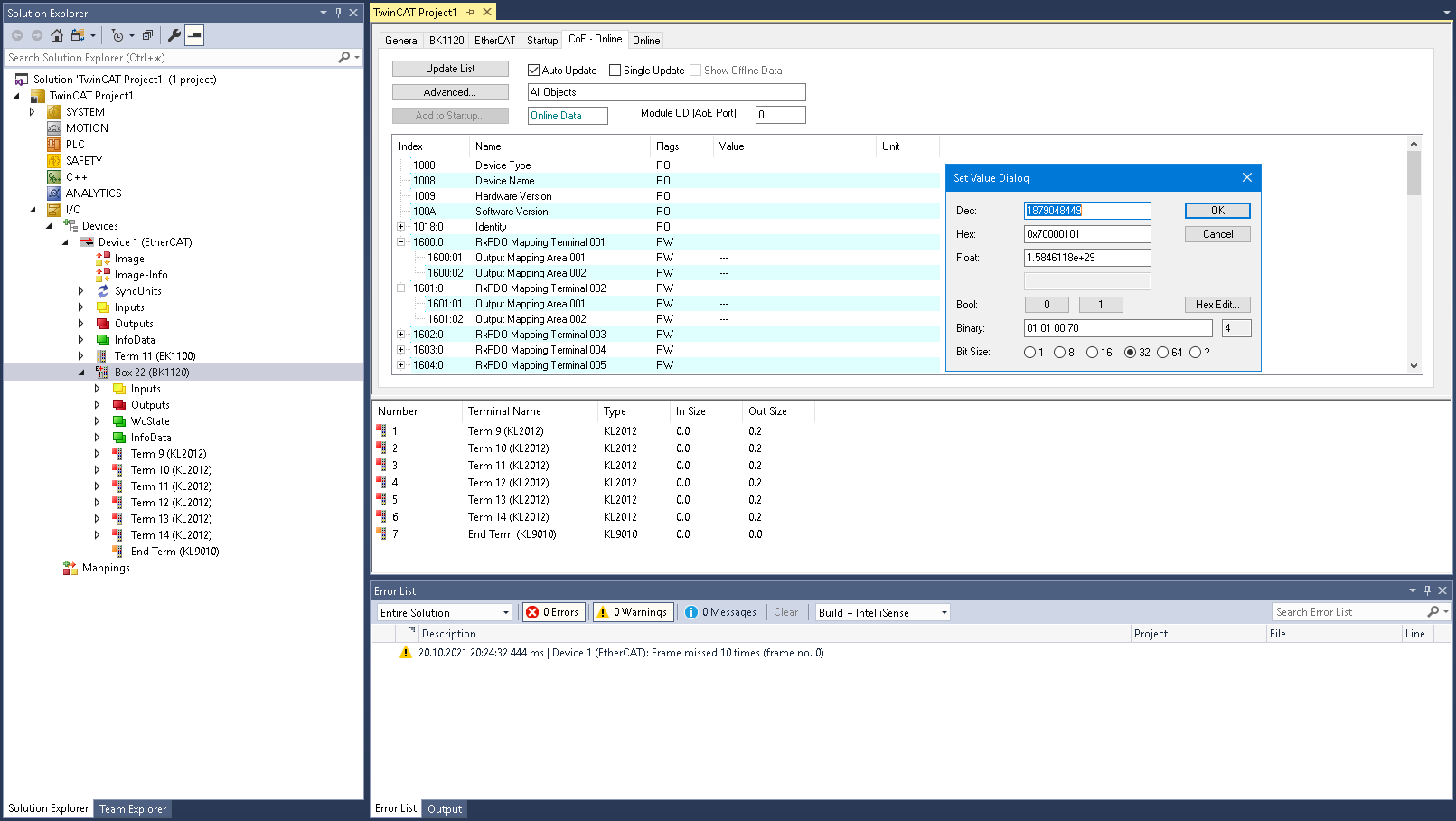Click the Image-Info node icon
Screen dimensions: 1456x821
pyautogui.click(x=103, y=275)
